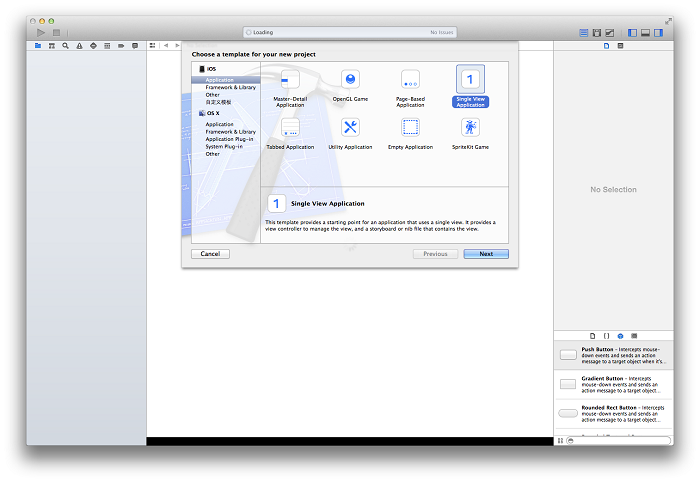
Task: Select the custom Chinese-named template category
Action: coord(225,102)
